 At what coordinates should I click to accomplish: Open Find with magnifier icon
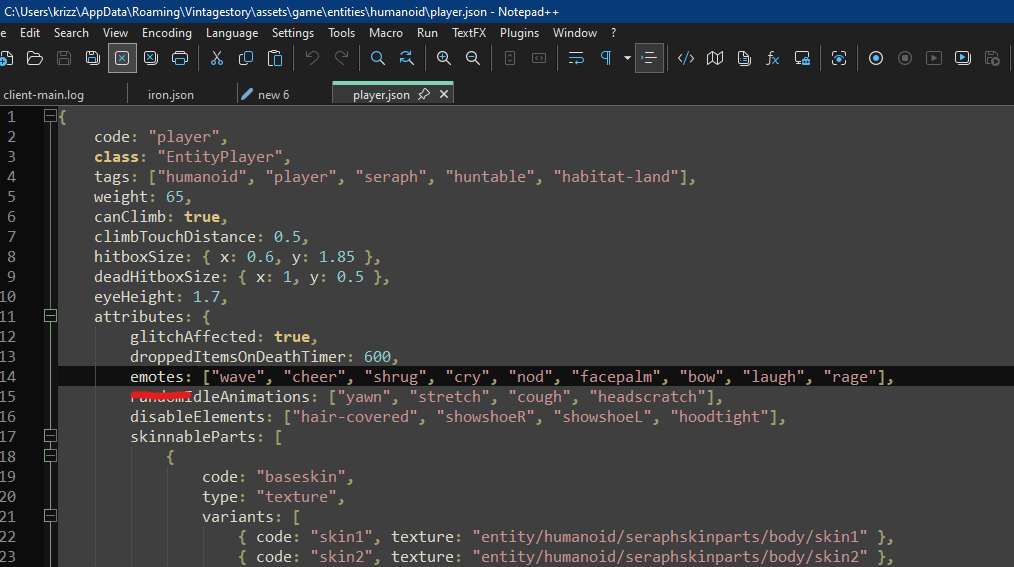(x=378, y=58)
